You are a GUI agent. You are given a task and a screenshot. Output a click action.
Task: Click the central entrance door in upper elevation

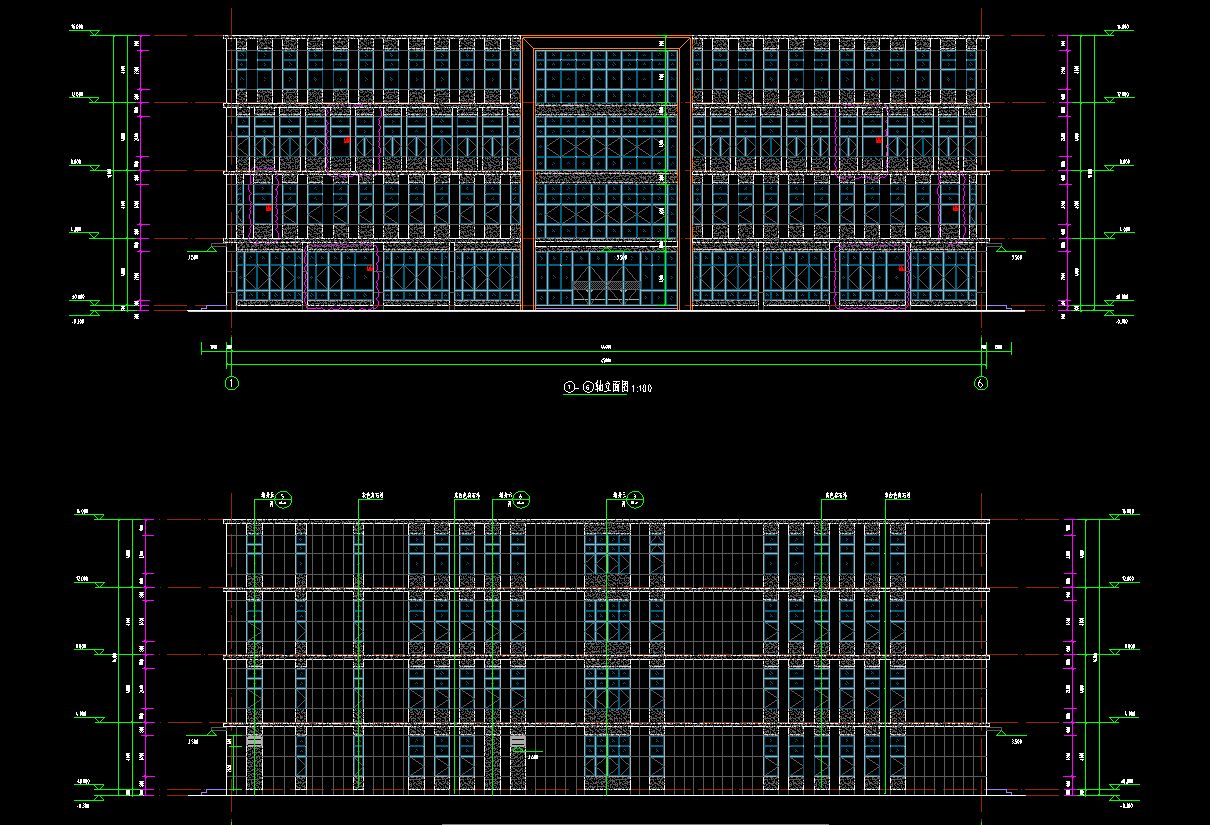607,288
